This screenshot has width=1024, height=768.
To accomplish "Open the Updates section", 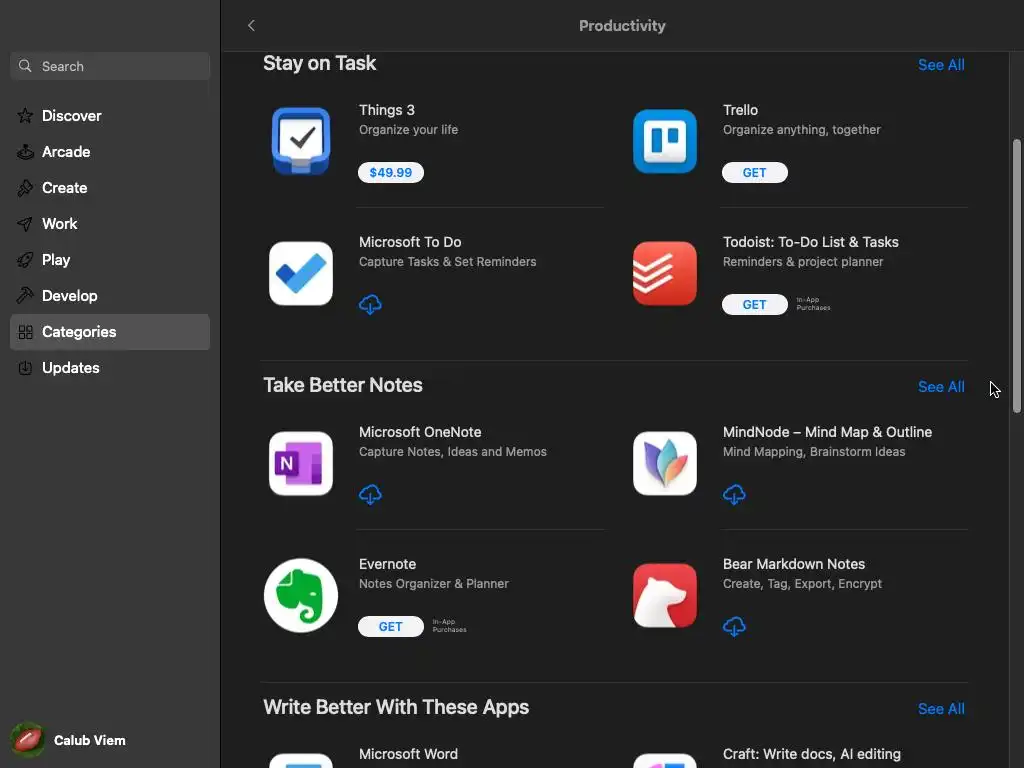I will (110, 368).
